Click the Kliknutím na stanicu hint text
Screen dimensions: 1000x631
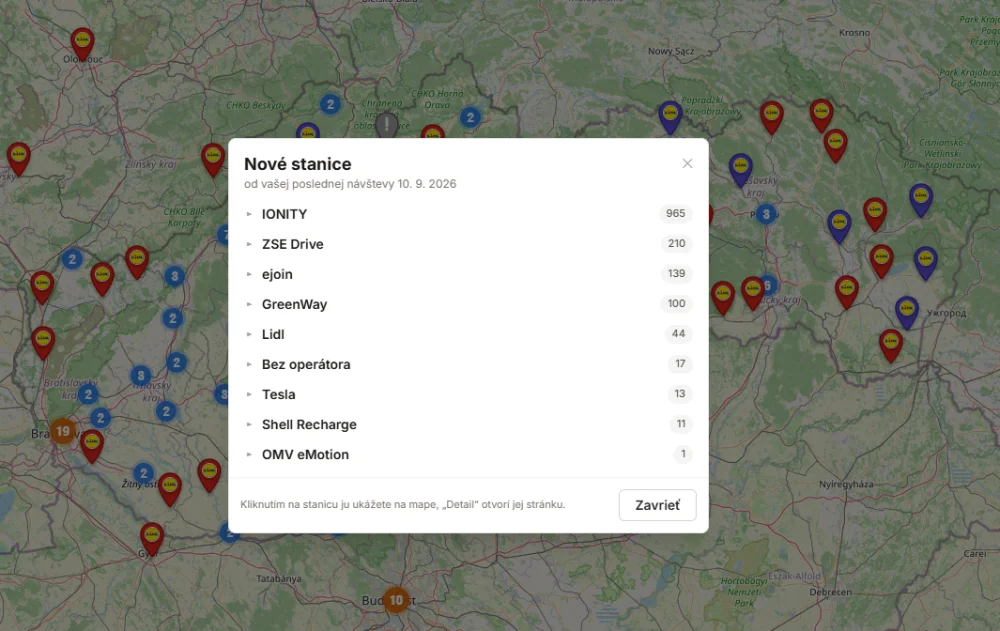click(403, 504)
